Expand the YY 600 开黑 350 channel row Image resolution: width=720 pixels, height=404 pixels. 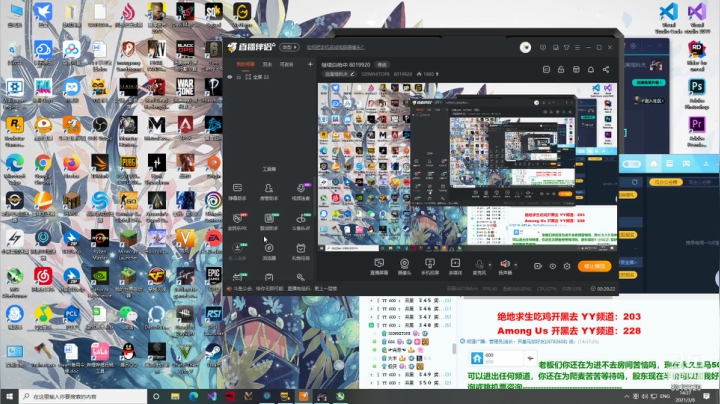click(x=371, y=383)
